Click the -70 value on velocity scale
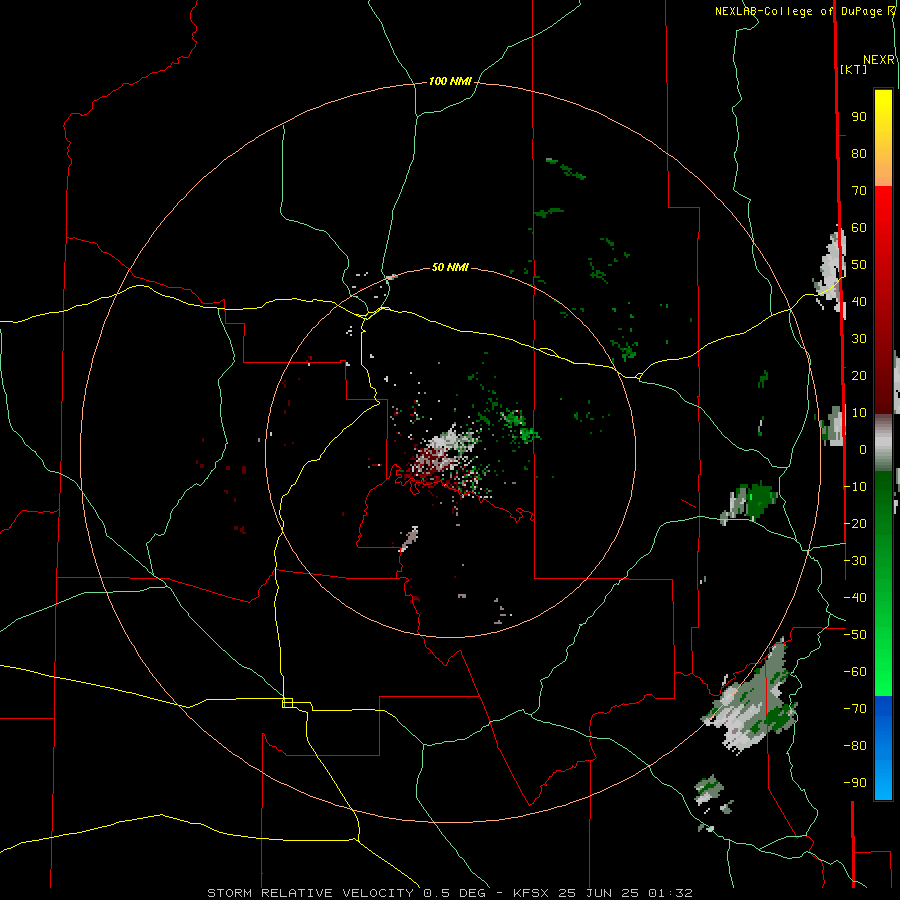900x900 pixels. 855,709
